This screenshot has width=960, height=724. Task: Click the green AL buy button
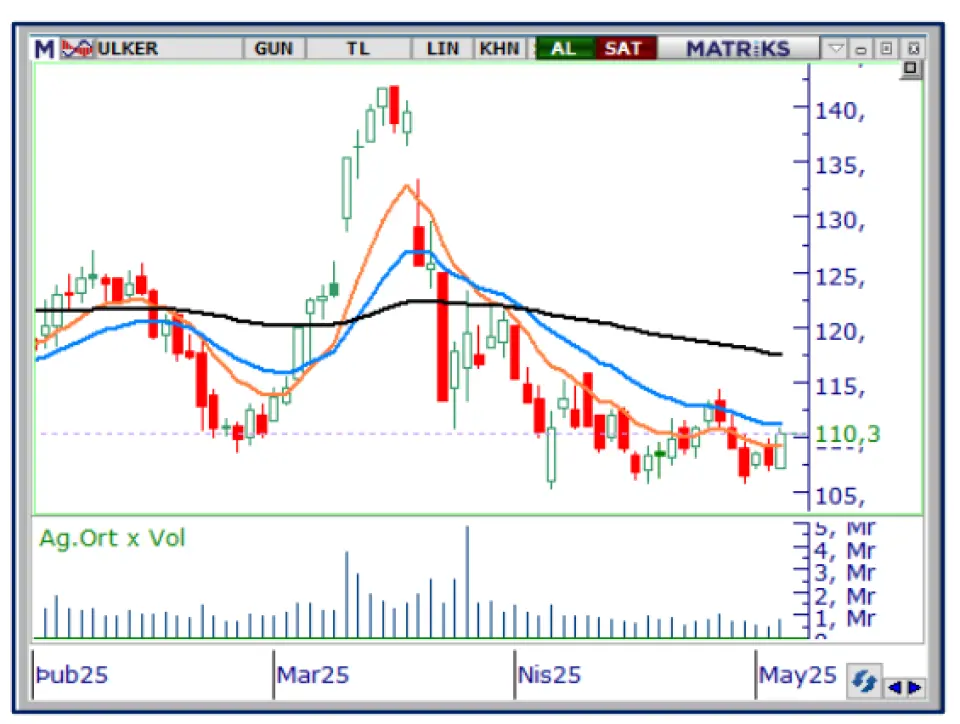564,48
